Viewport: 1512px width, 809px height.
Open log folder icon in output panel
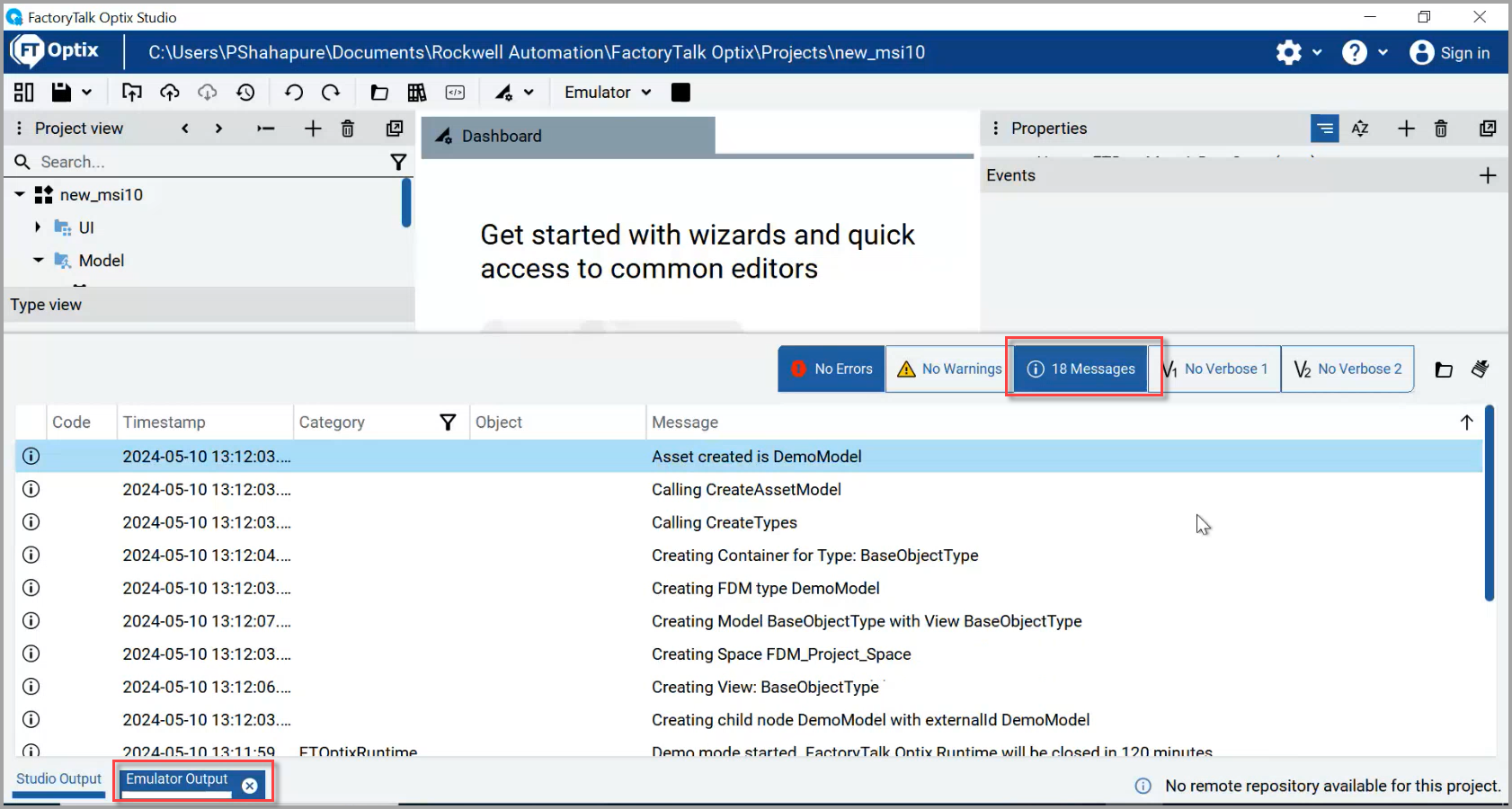1444,369
